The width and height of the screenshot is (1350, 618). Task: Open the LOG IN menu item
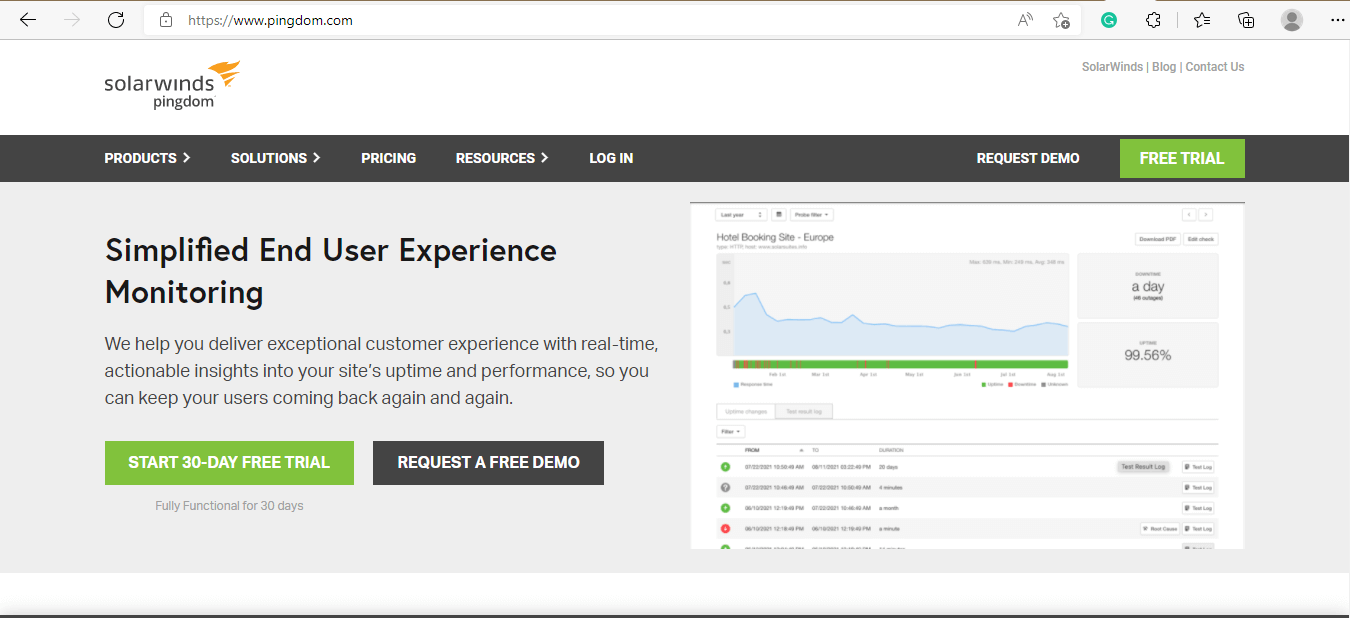click(x=611, y=158)
